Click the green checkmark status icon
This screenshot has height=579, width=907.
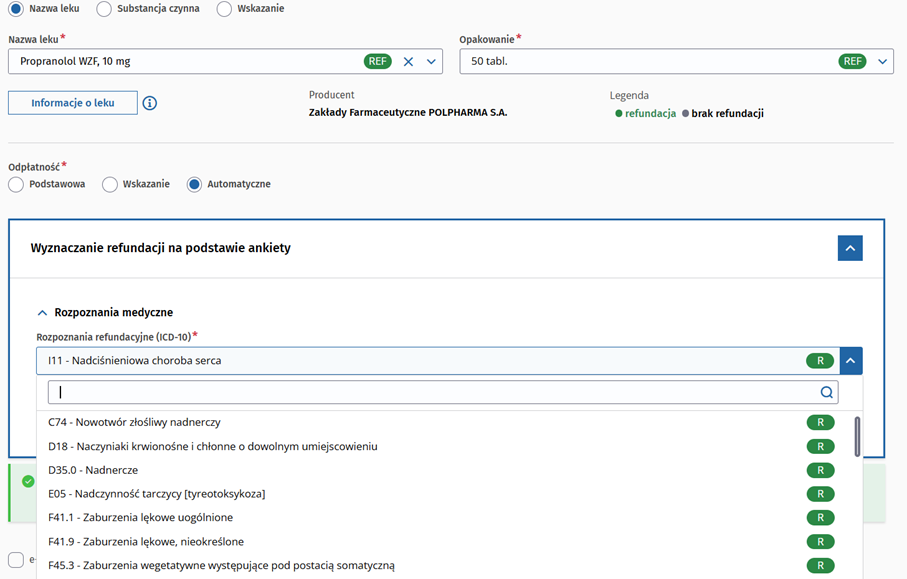pyautogui.click(x=28, y=481)
